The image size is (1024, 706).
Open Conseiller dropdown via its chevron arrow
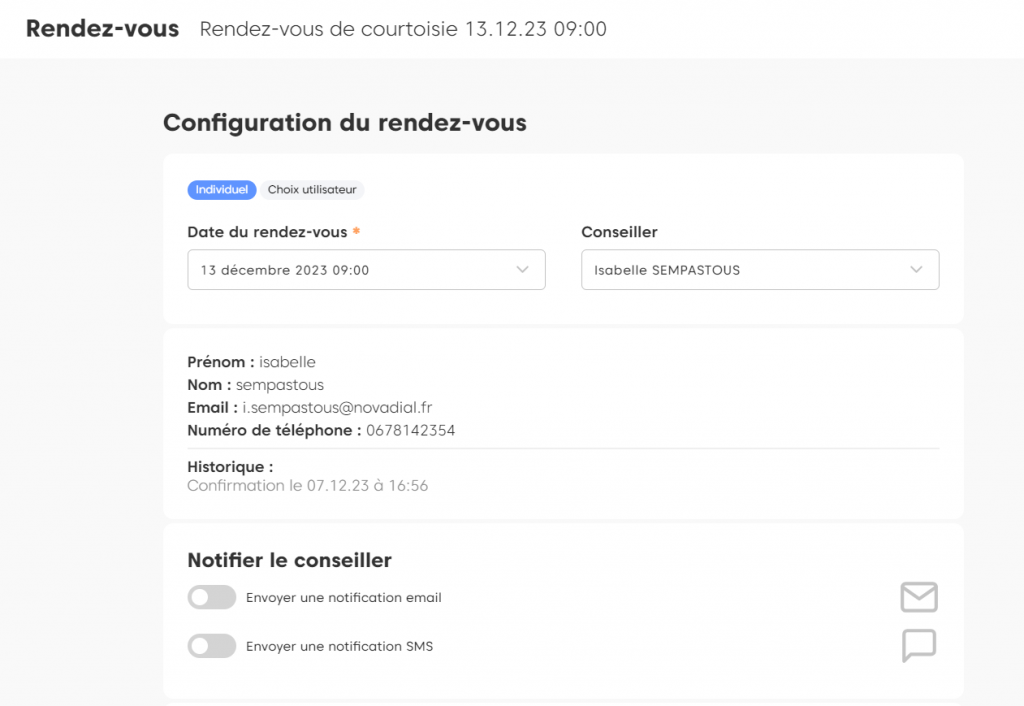[x=916, y=270]
